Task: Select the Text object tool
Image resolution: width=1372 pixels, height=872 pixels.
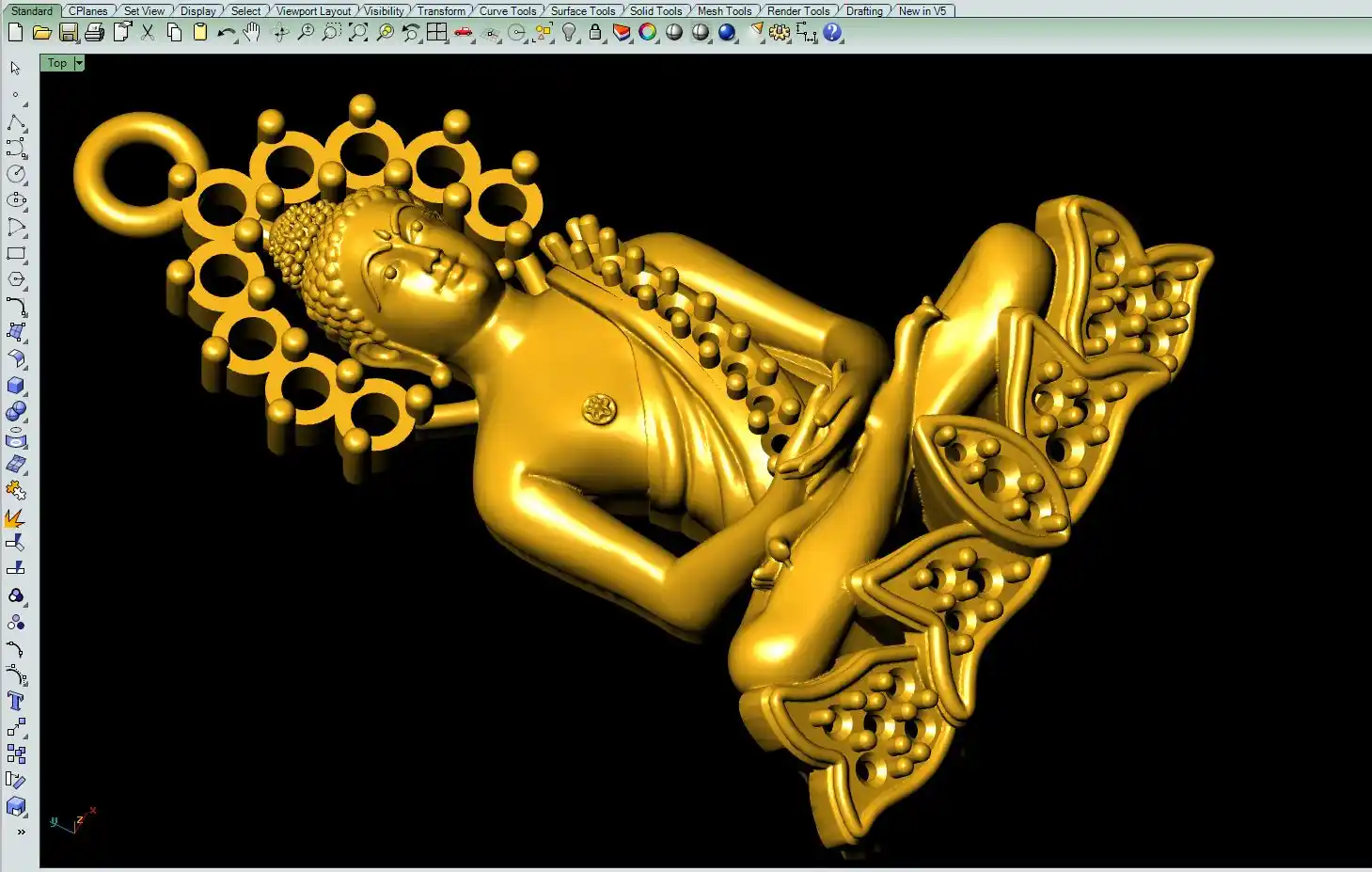Action: point(15,701)
